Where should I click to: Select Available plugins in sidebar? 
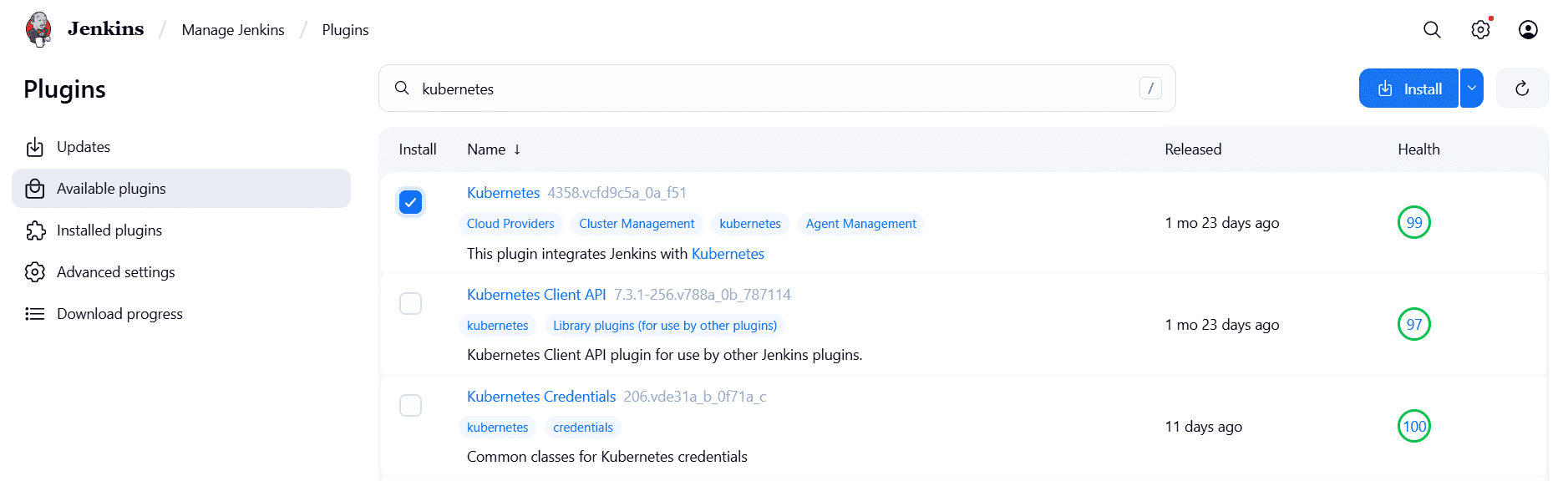(x=181, y=189)
